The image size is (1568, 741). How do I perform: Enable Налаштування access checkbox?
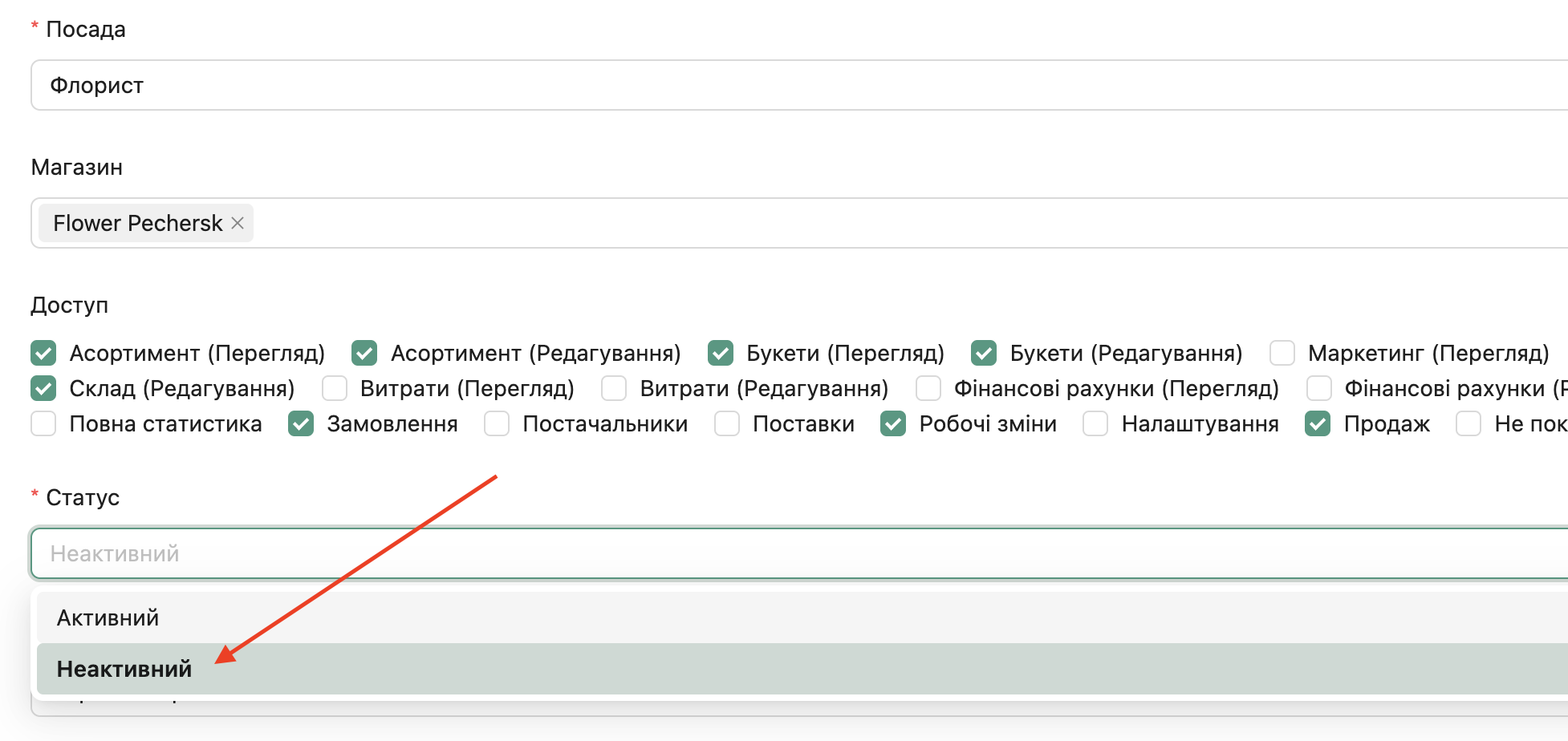point(1095,423)
